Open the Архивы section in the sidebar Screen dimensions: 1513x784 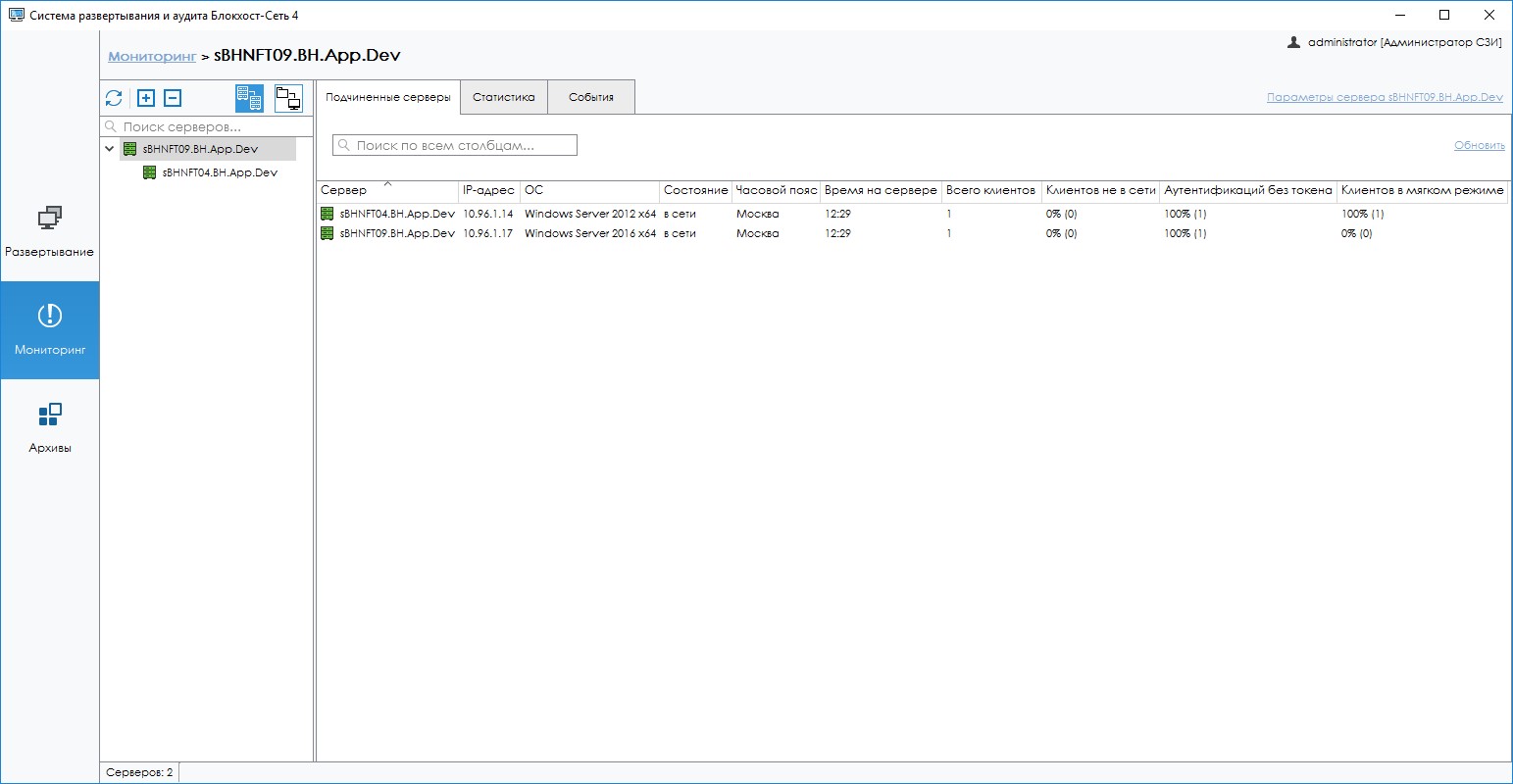tap(49, 427)
